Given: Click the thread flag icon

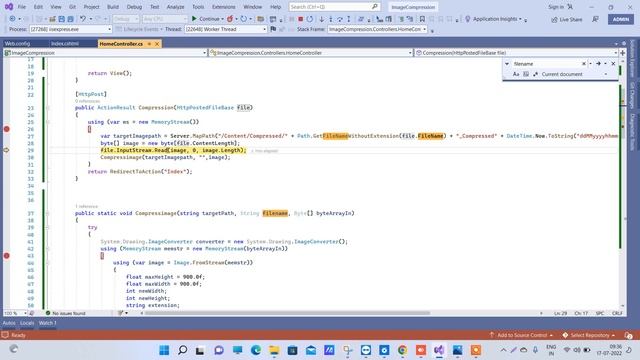Looking at the screenshot, I should click(273, 29).
